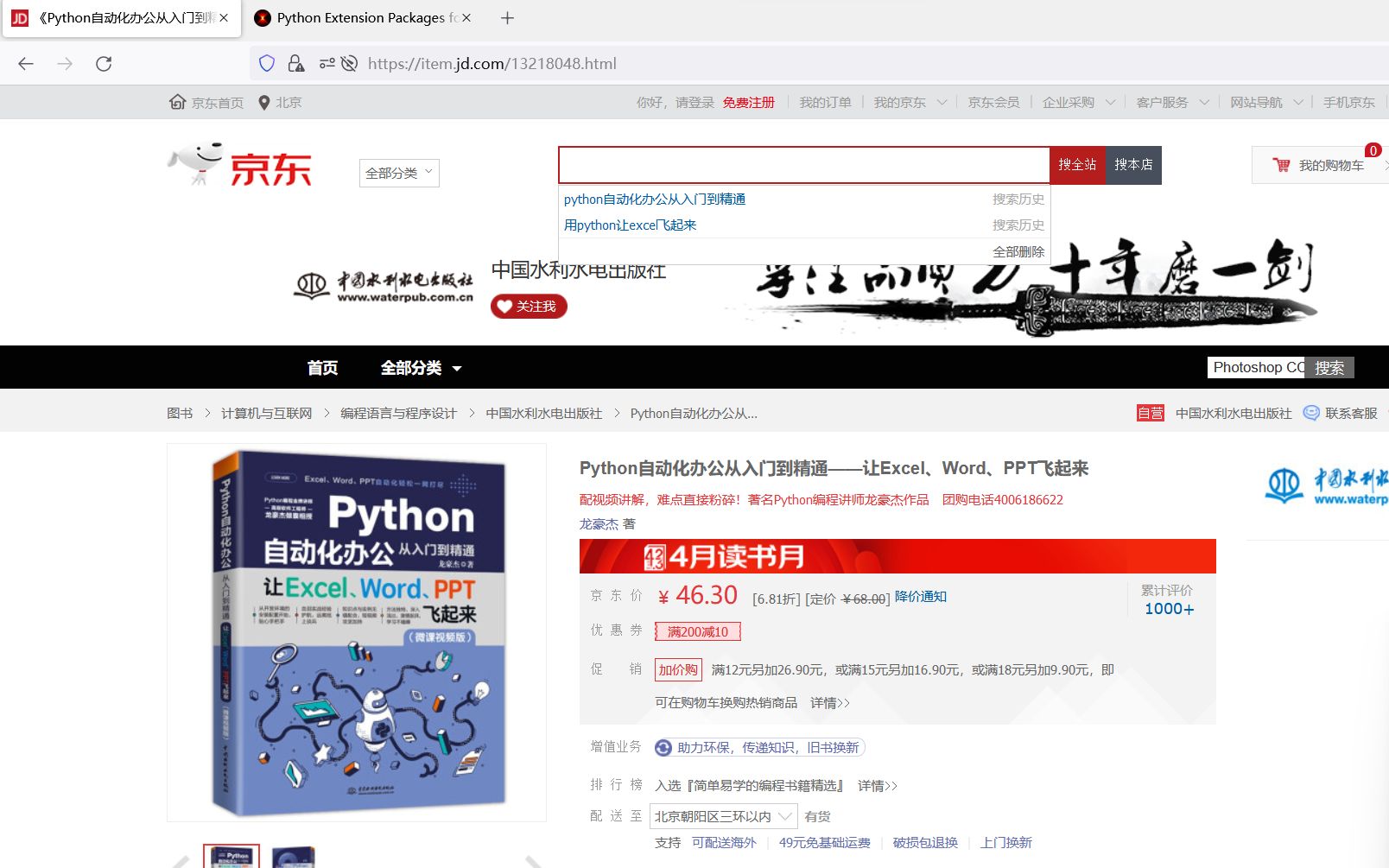Open 我的订单 link
The height and width of the screenshot is (868, 1389).
pos(825,102)
